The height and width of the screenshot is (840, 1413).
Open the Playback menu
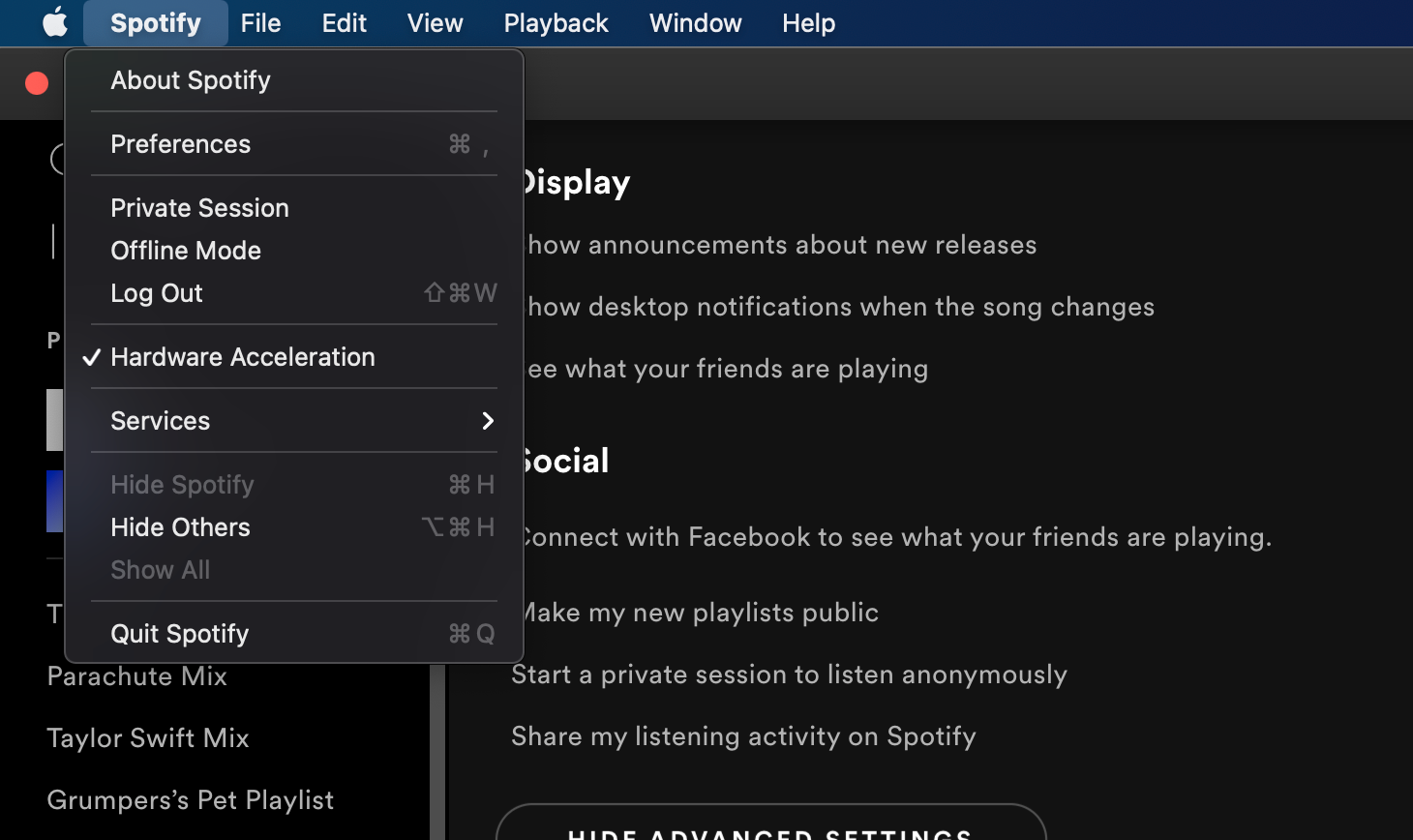556,22
